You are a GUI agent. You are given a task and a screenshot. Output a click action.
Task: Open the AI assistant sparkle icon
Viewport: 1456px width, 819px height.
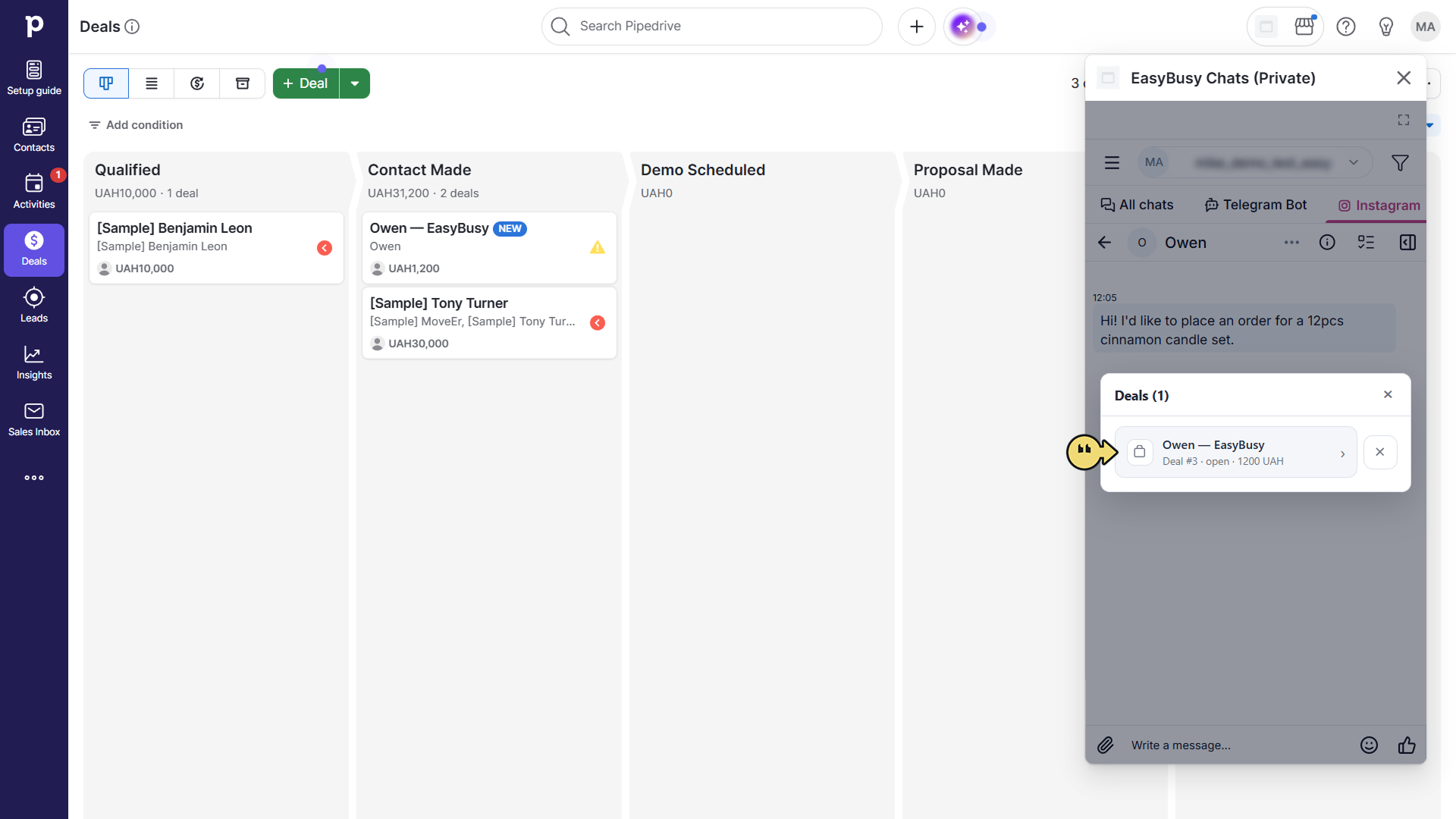pos(963,27)
